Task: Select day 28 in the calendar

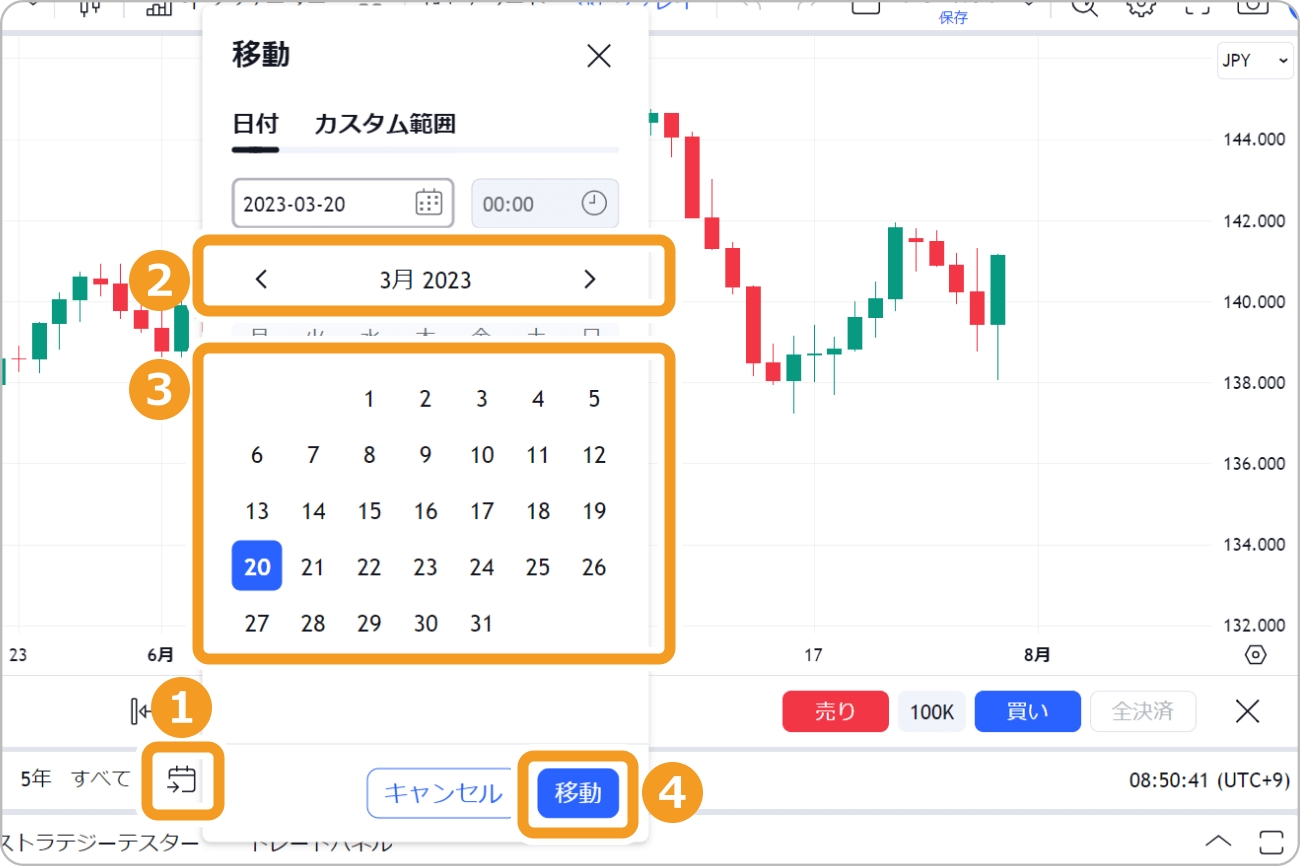Action: [313, 623]
